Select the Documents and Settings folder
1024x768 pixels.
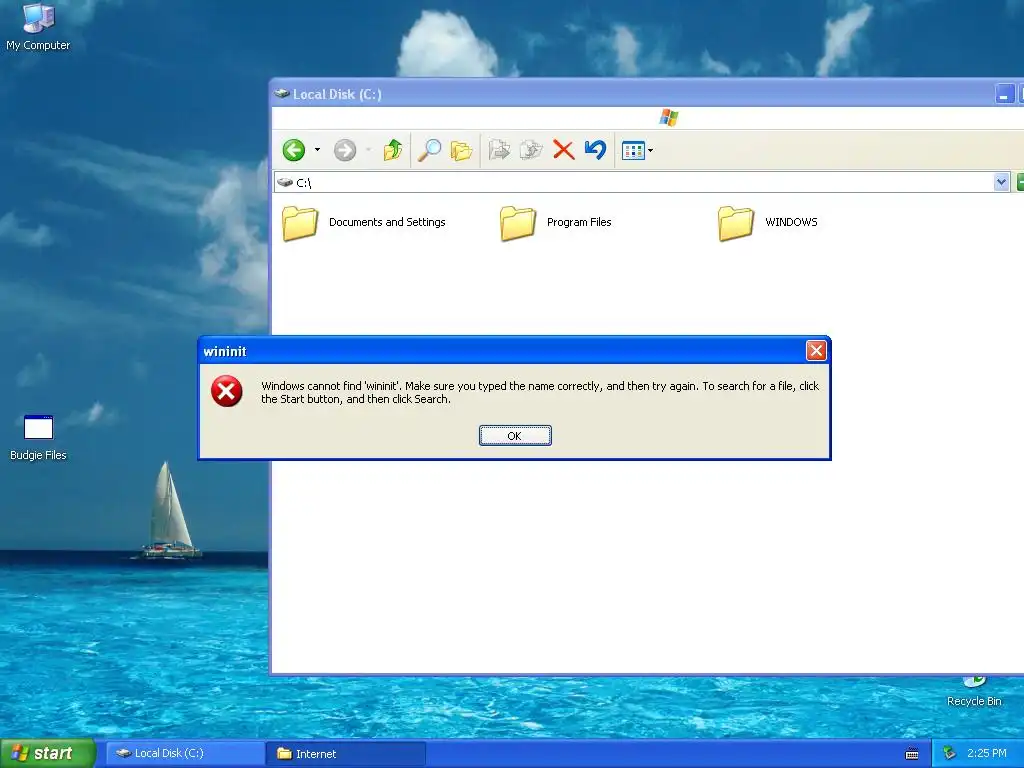coord(364,223)
